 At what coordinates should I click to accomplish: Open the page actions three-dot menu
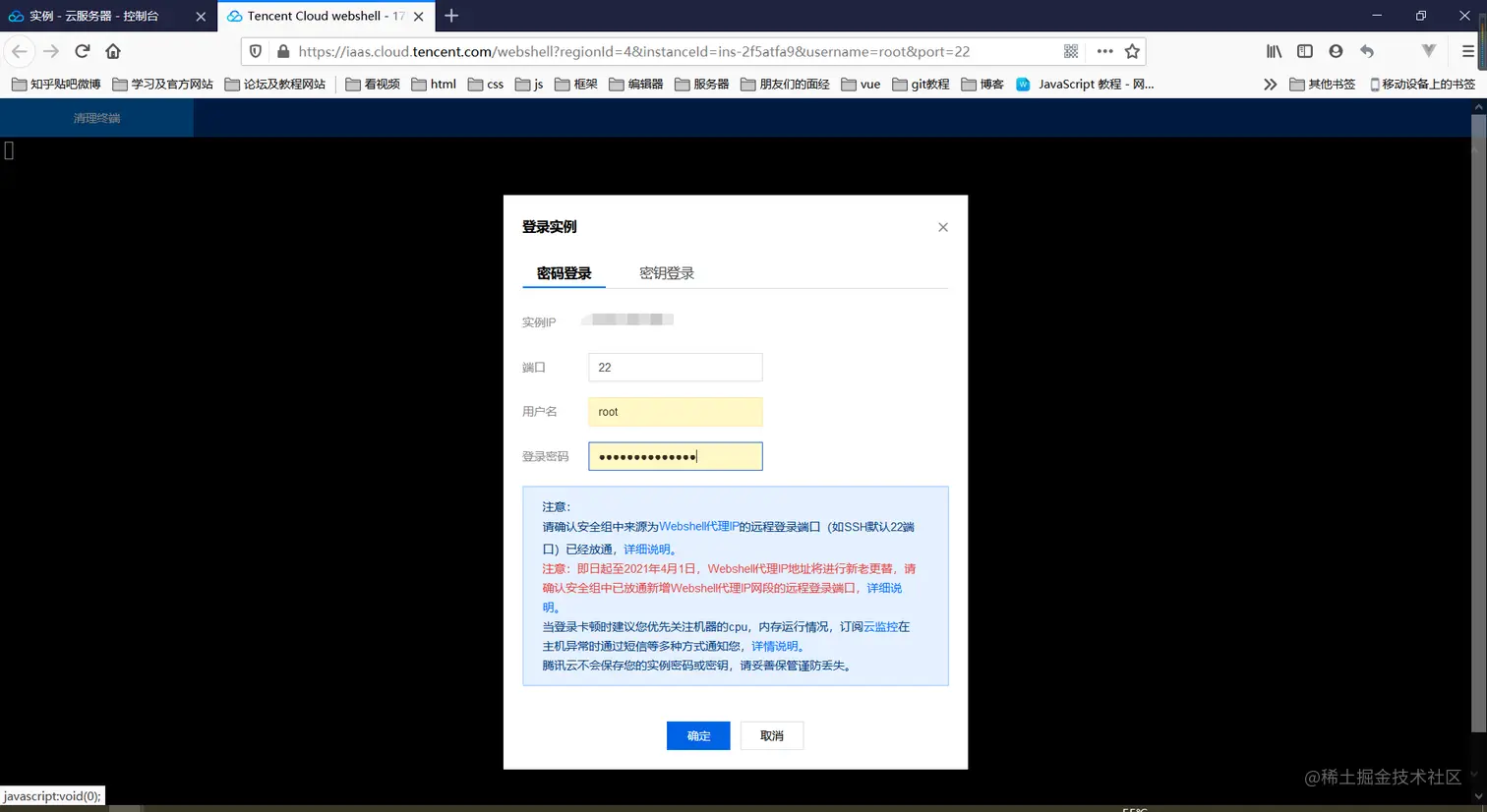click(1104, 51)
